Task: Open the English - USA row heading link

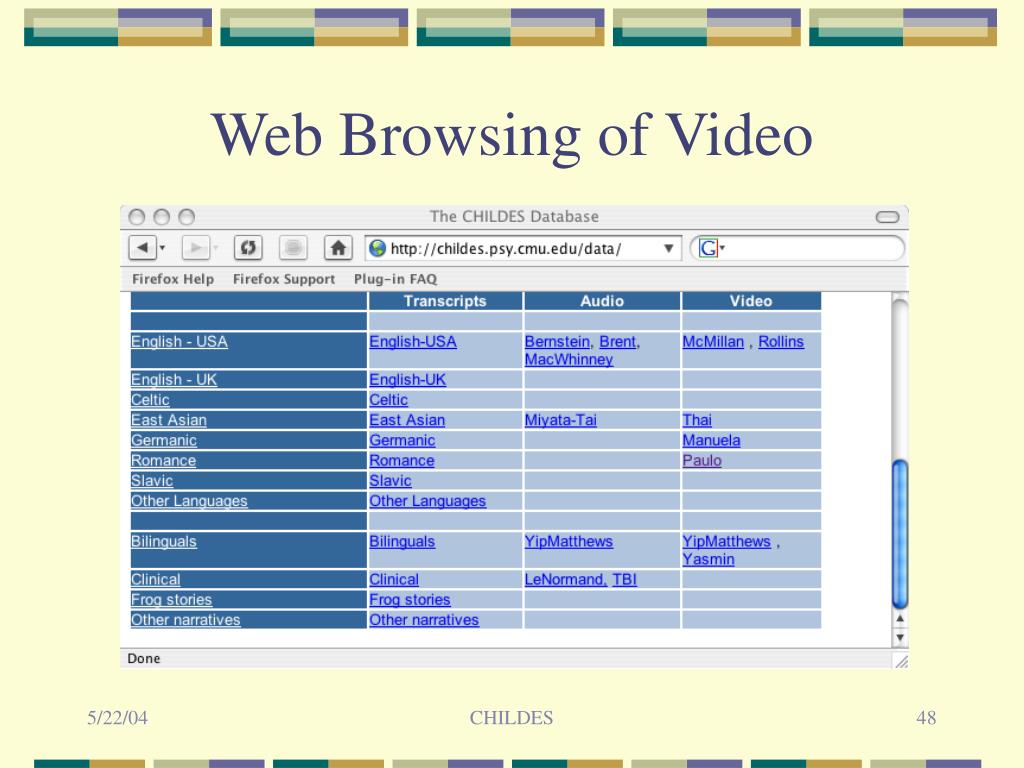Action: tap(179, 342)
